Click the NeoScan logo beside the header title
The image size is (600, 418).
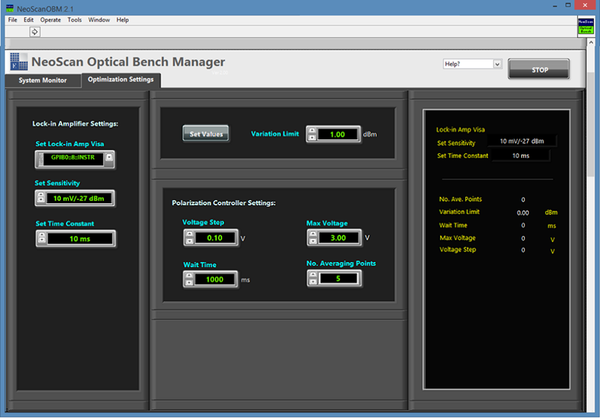(19, 63)
